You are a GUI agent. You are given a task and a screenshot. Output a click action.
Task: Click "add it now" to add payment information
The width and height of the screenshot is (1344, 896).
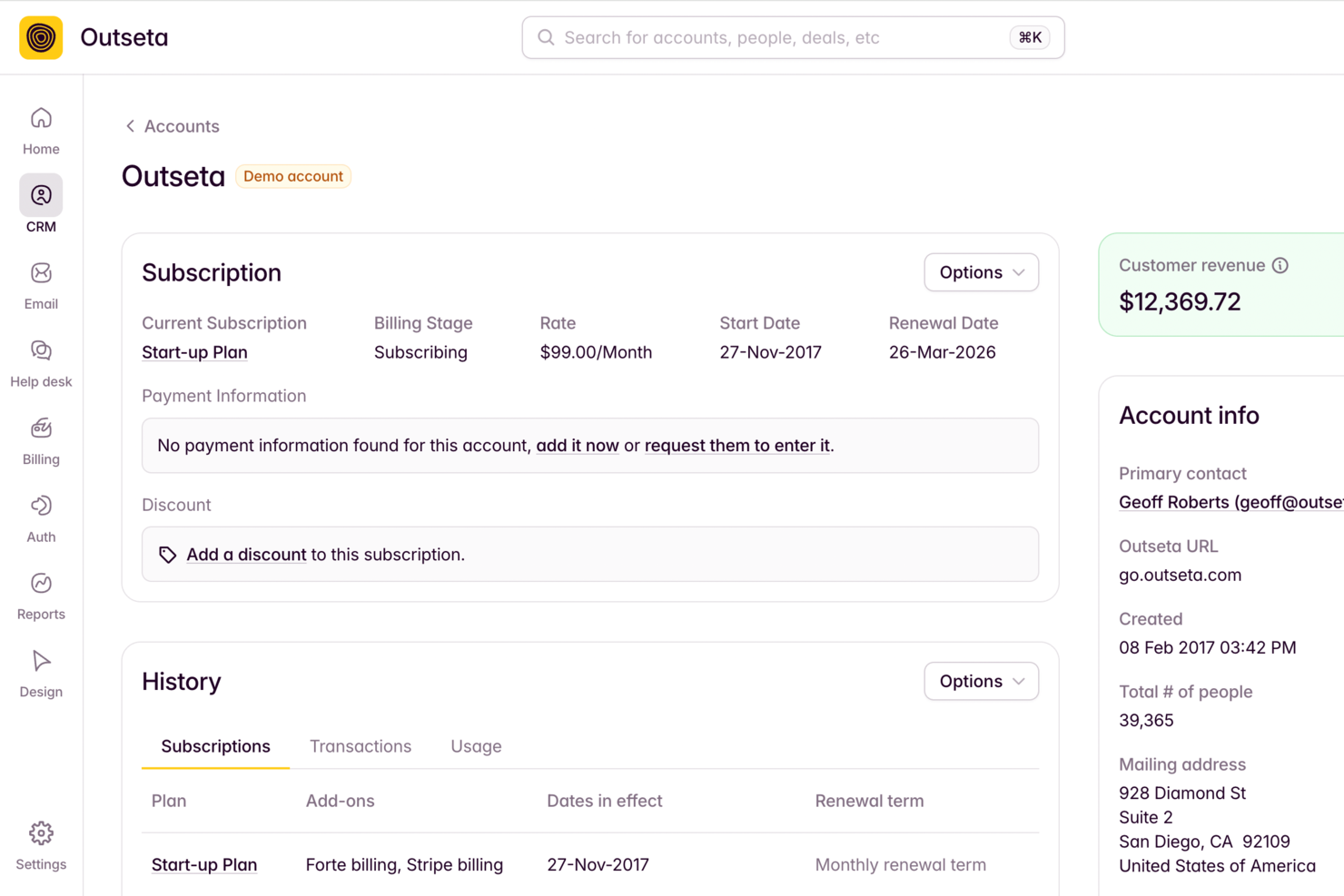(578, 446)
